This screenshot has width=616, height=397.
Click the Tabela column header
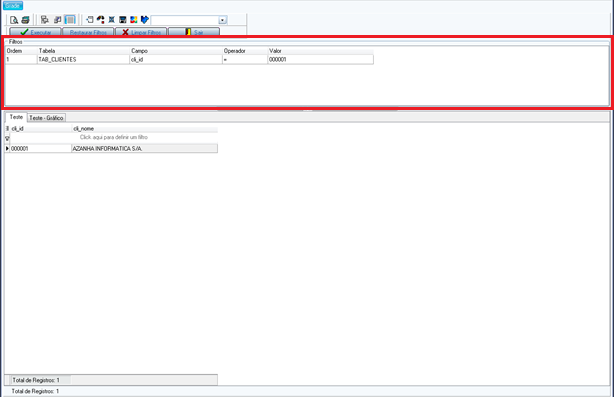(x=83, y=51)
